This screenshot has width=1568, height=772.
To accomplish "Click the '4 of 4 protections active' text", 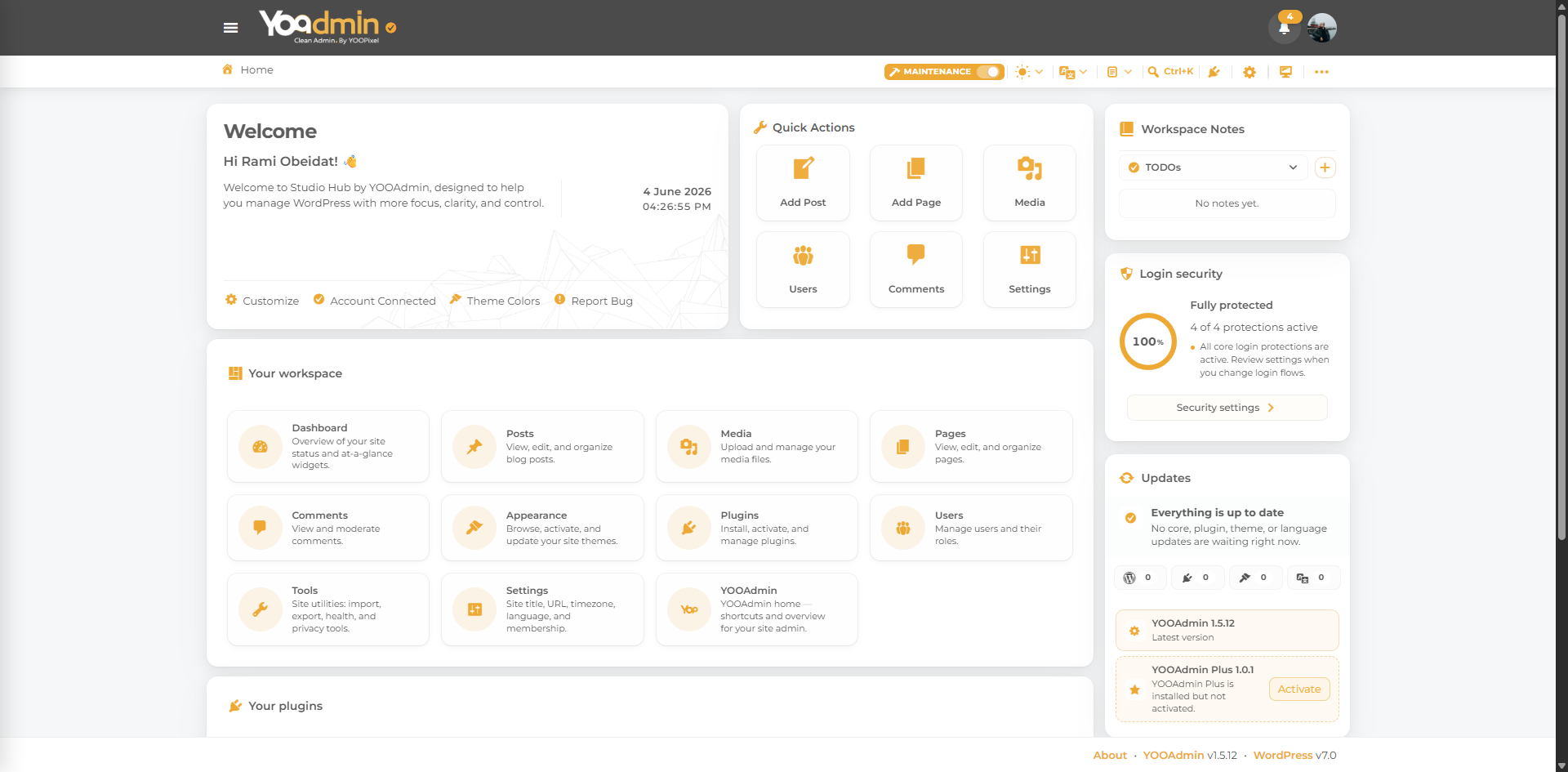I will pyautogui.click(x=1254, y=328).
